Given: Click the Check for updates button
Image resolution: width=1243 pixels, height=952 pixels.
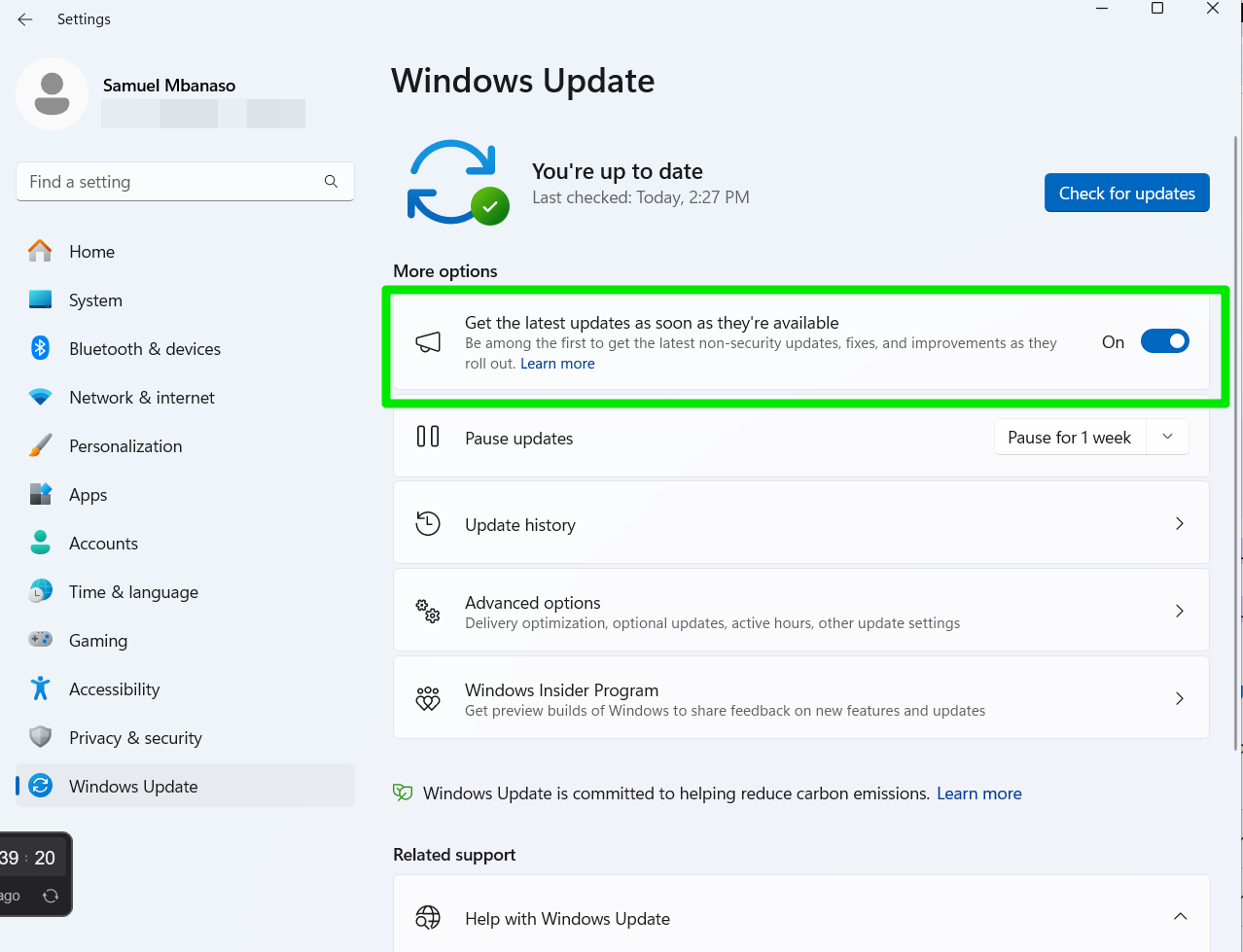Looking at the screenshot, I should 1126,193.
